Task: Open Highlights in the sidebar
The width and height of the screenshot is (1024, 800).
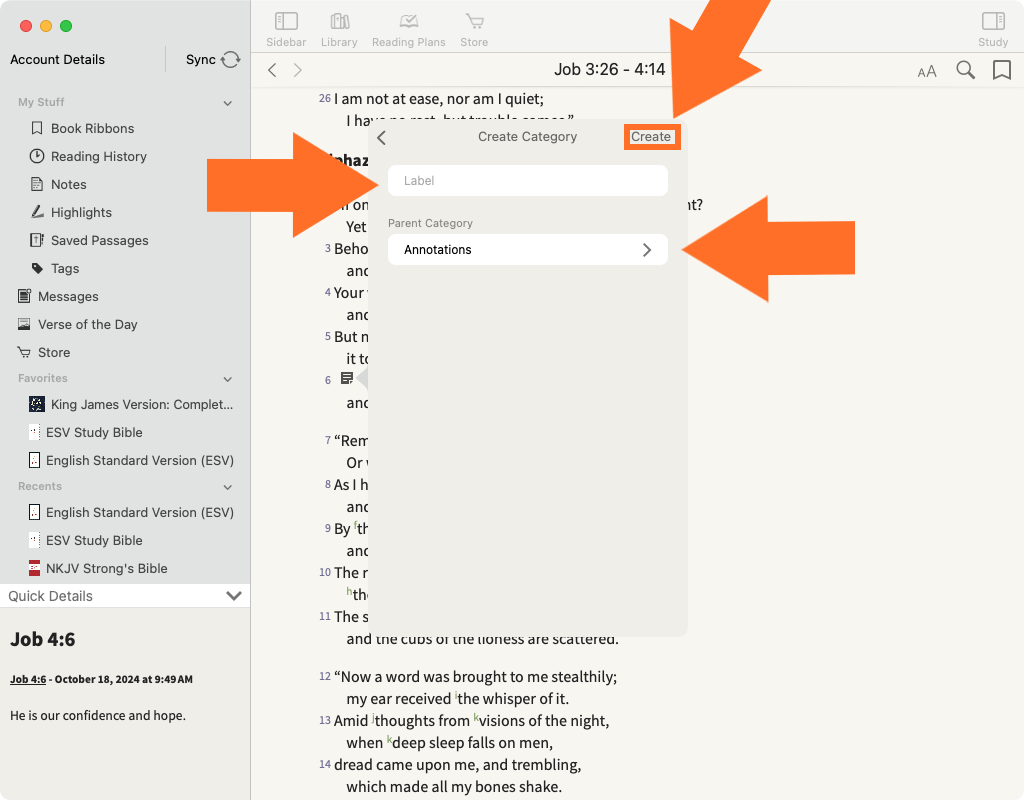Action: click(81, 212)
